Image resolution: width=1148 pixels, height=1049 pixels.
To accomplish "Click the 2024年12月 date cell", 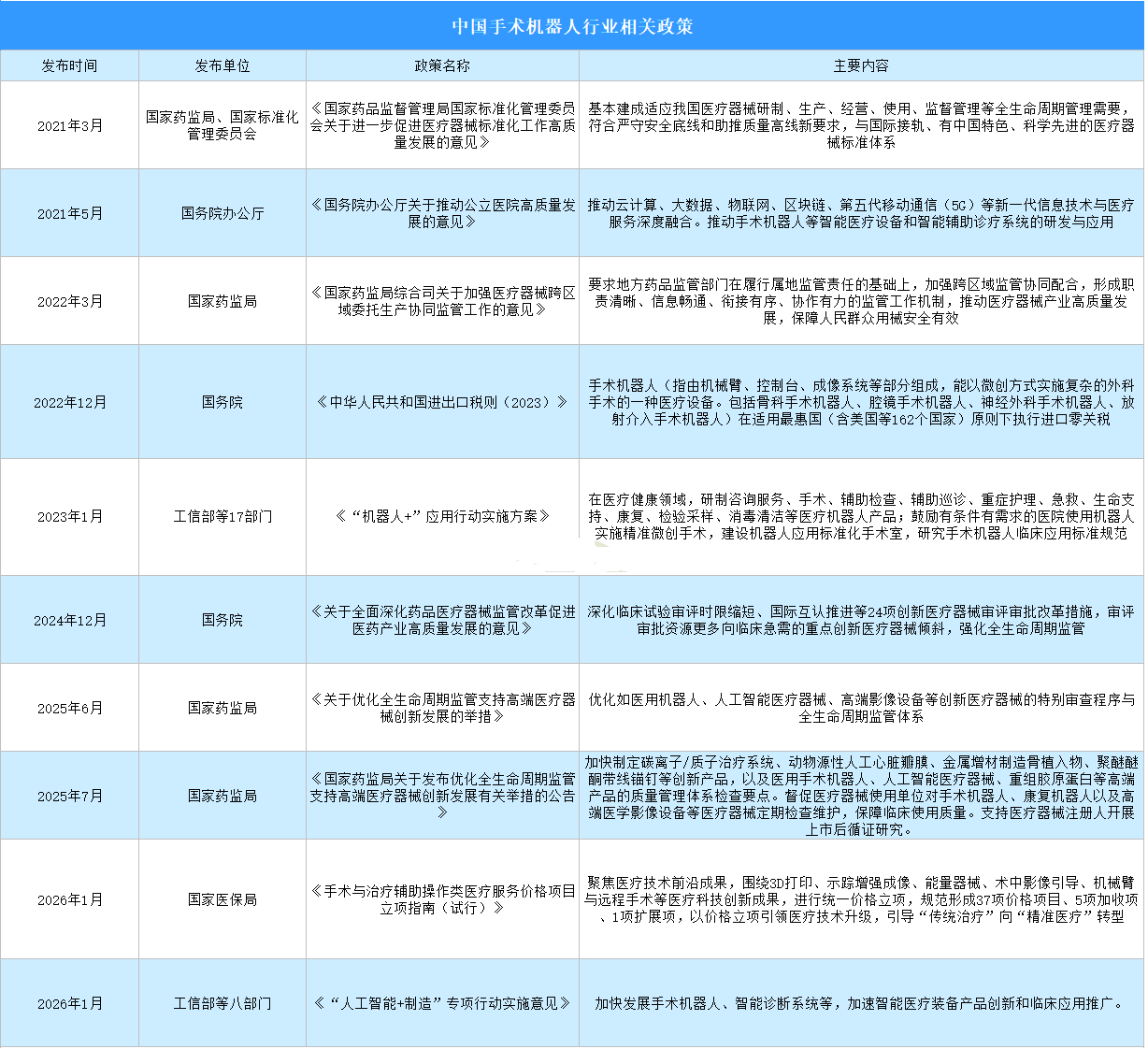I will [70, 620].
